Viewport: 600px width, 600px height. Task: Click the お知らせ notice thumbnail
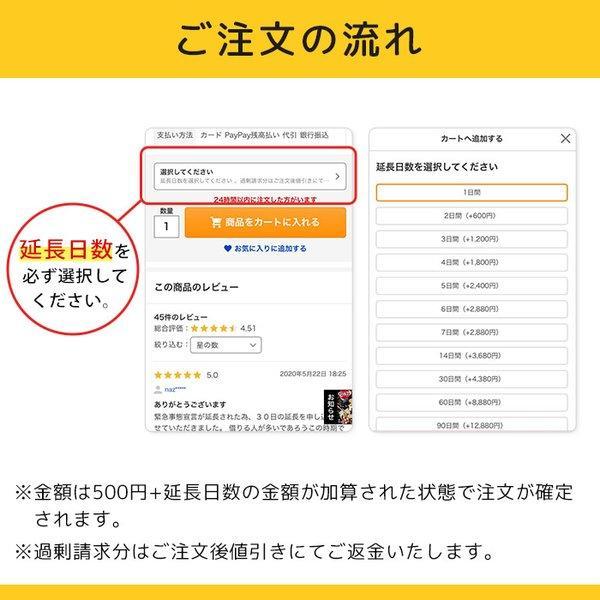pyautogui.click(x=338, y=406)
